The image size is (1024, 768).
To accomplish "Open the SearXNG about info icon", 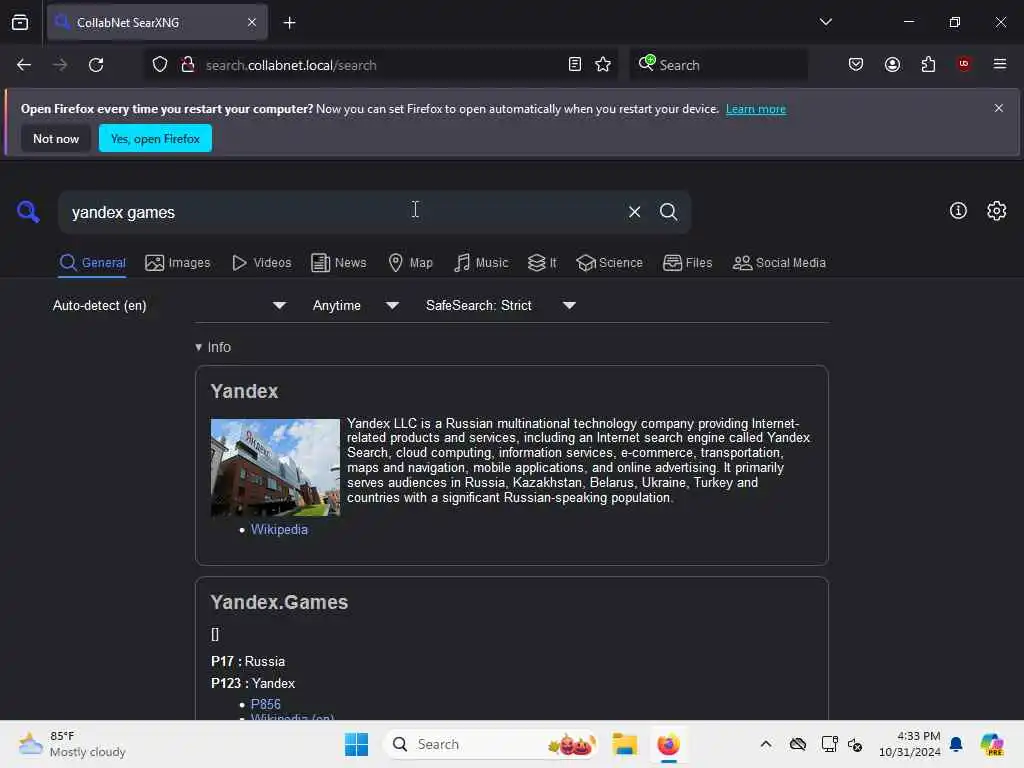I will (958, 210).
